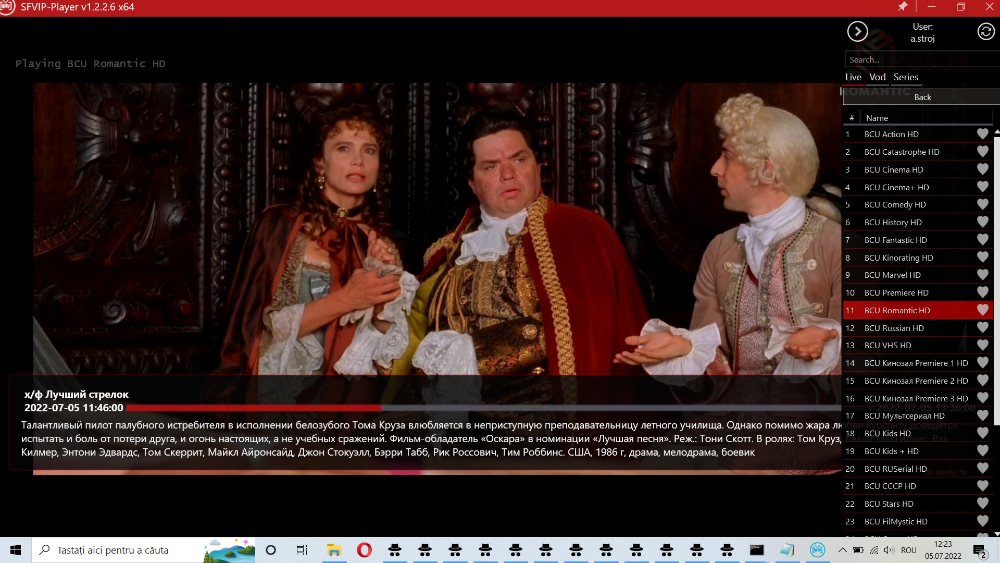The height and width of the screenshot is (563, 1000).
Task: Open the Windows Start menu
Action: click(x=15, y=550)
